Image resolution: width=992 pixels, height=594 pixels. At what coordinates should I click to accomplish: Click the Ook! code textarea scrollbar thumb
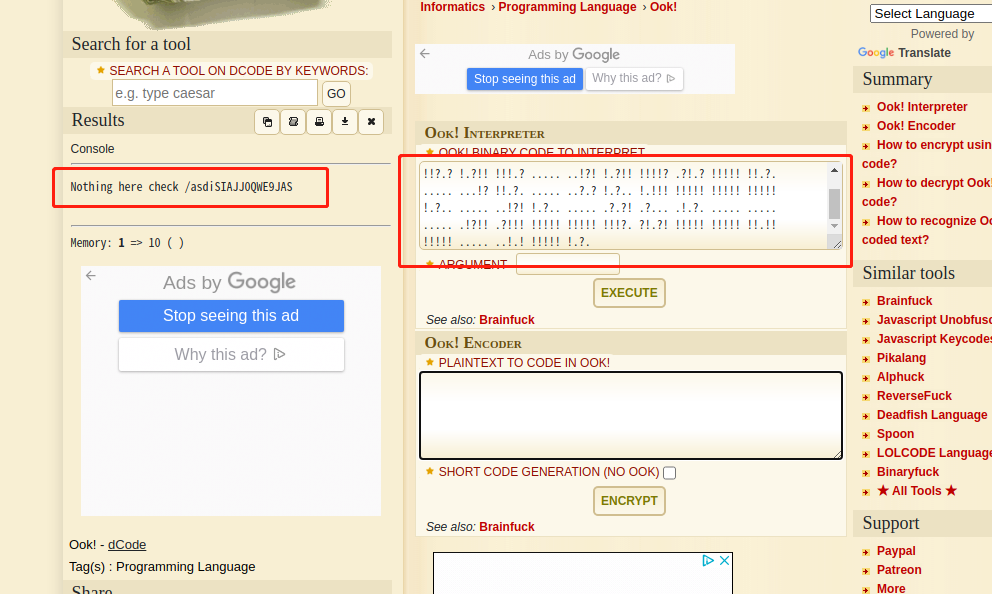tap(834, 204)
